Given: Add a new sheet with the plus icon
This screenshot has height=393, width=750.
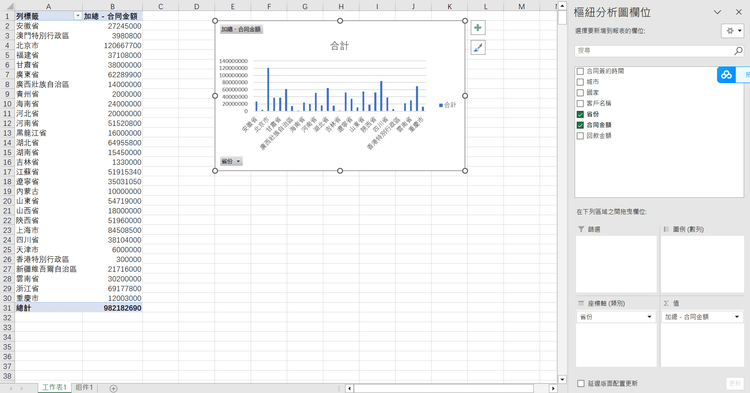Looking at the screenshot, I should [x=113, y=388].
